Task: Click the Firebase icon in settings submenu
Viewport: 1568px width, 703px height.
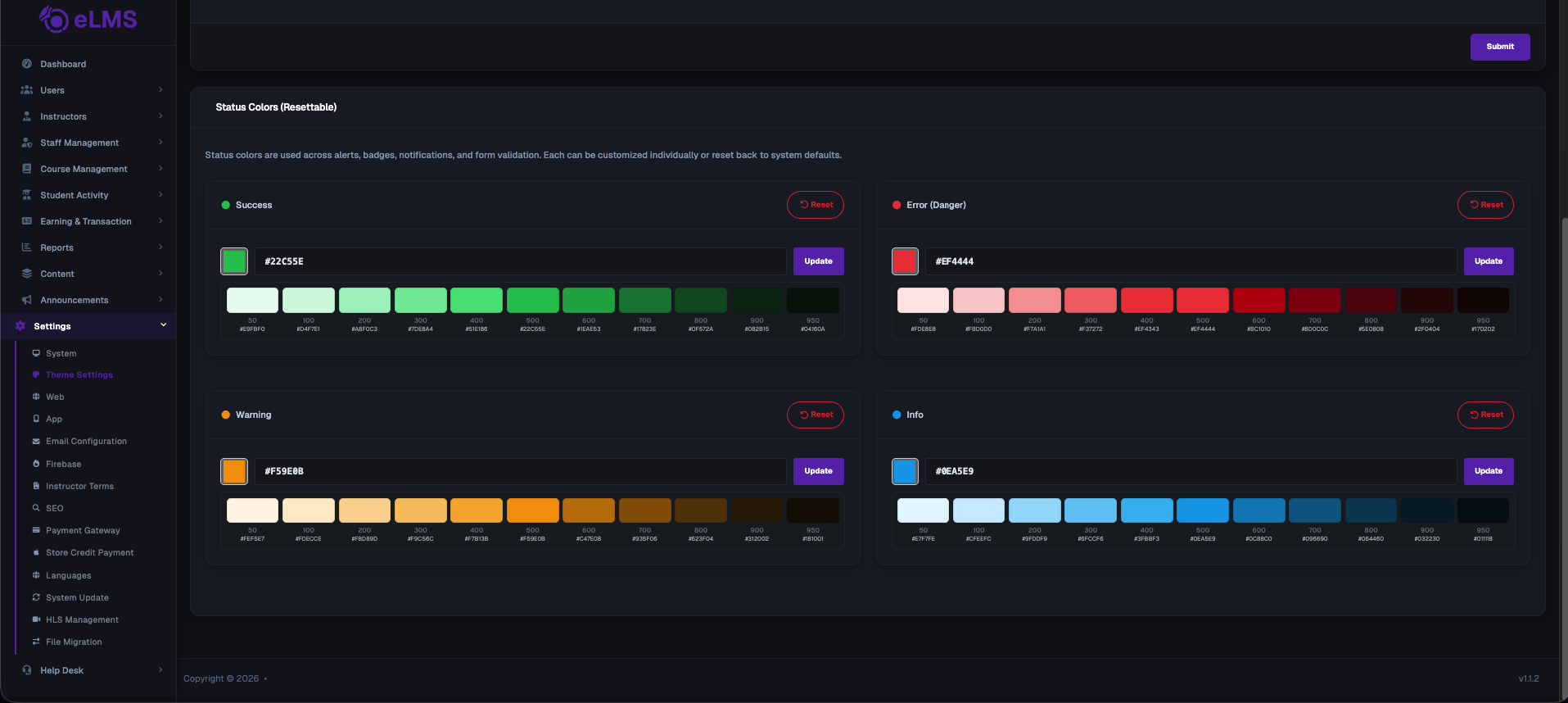Action: 36,464
